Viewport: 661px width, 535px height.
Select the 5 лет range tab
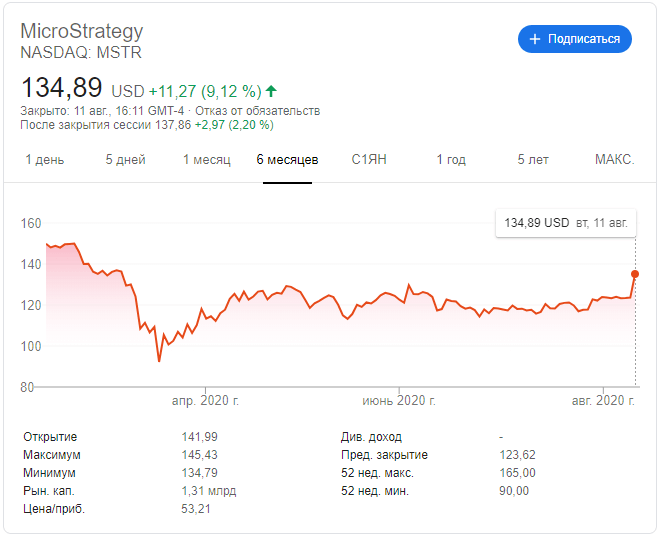(x=533, y=160)
